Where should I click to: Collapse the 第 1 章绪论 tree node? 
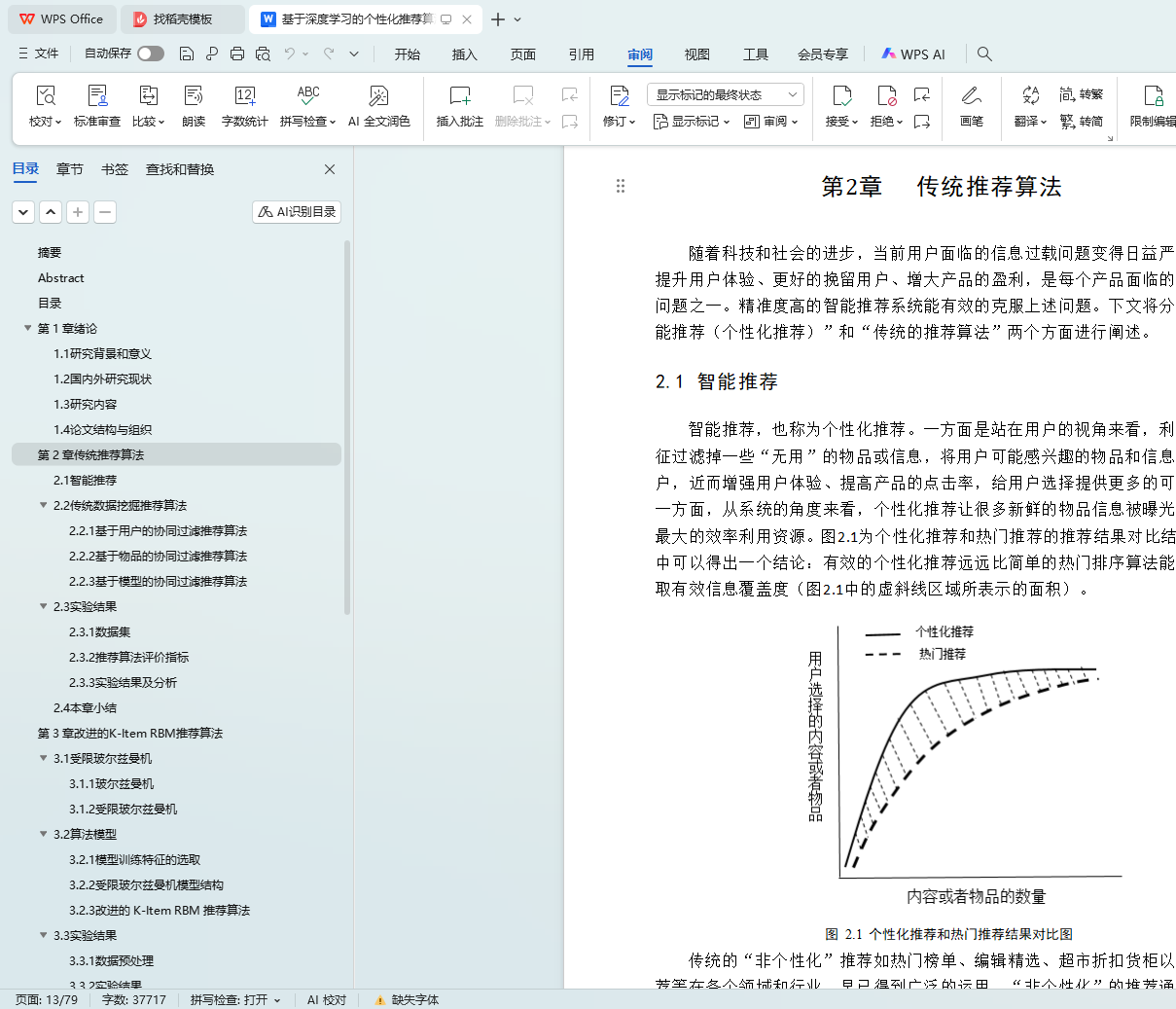[x=27, y=329]
